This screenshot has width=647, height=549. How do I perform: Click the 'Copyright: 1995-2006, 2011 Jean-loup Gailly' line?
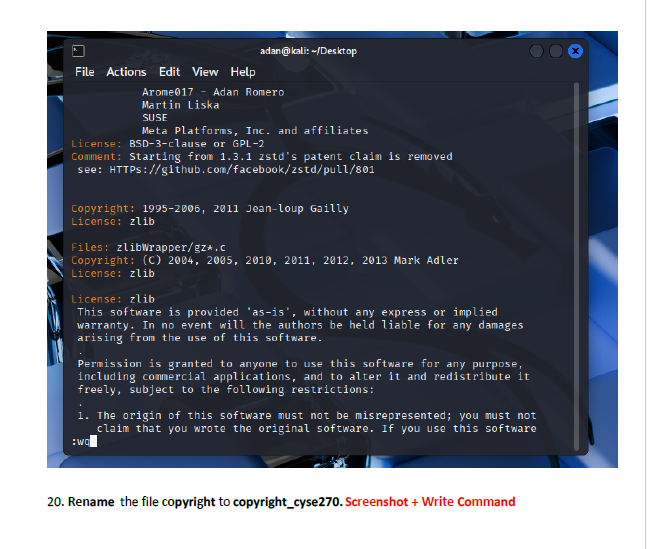[x=210, y=208]
